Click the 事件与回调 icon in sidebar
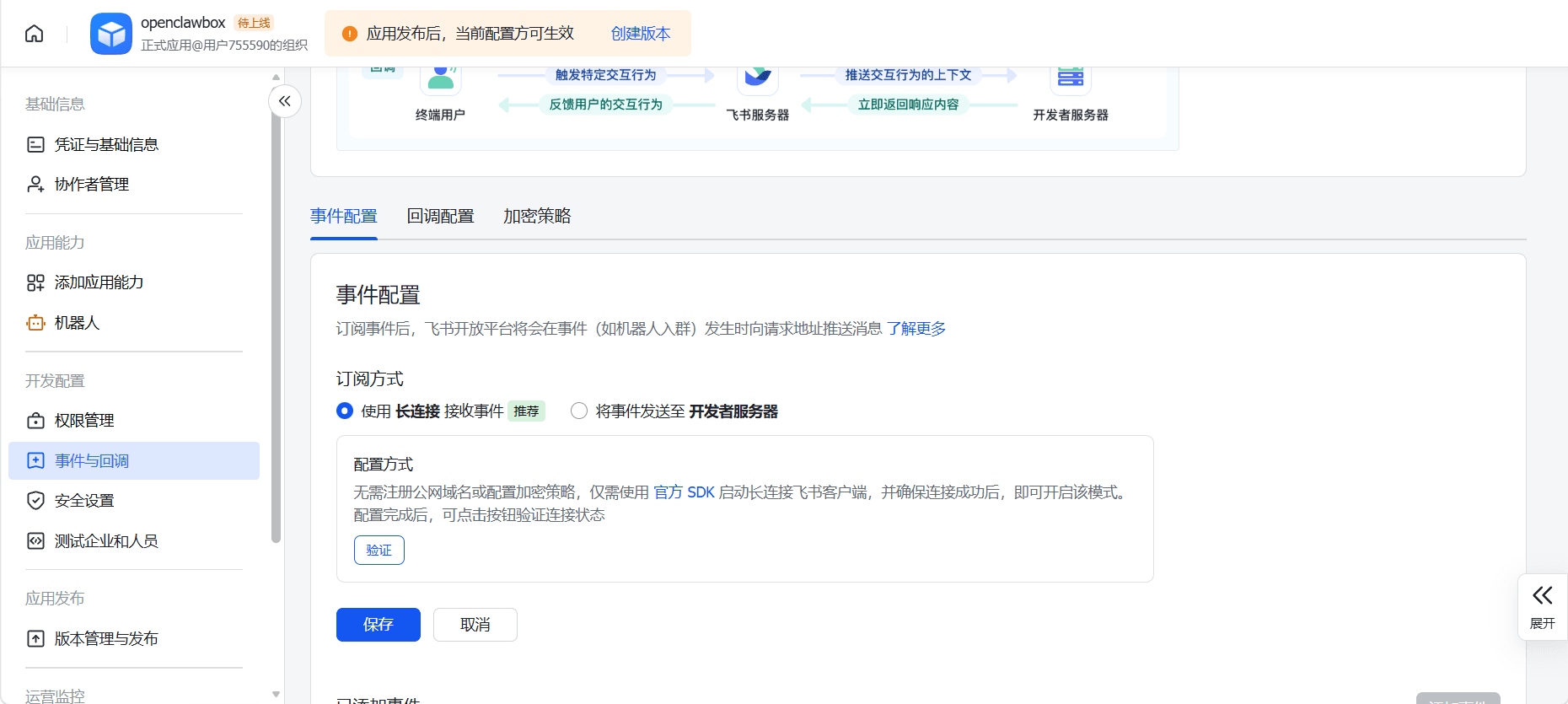 [35, 461]
